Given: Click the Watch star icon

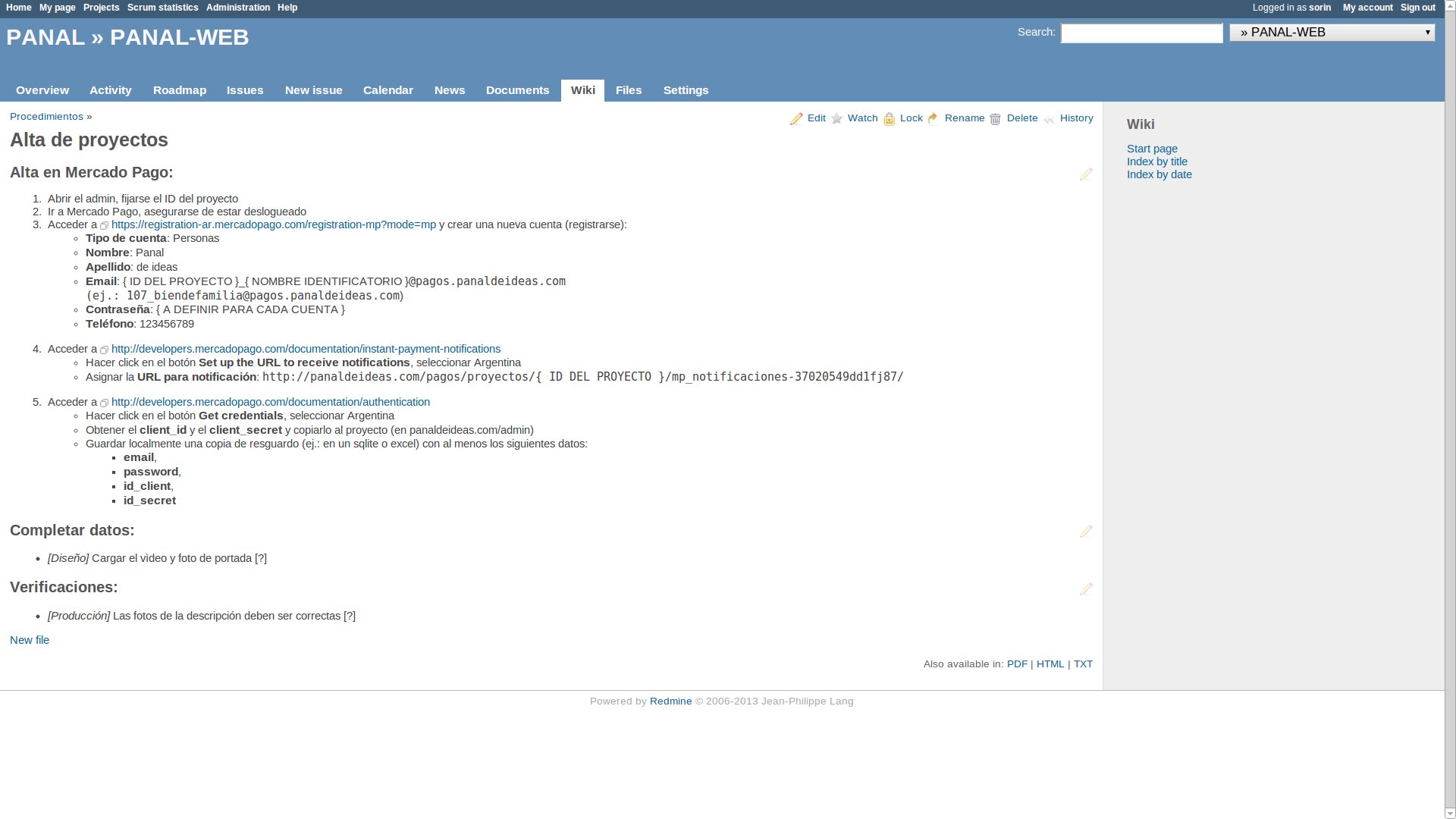Looking at the screenshot, I should [837, 119].
